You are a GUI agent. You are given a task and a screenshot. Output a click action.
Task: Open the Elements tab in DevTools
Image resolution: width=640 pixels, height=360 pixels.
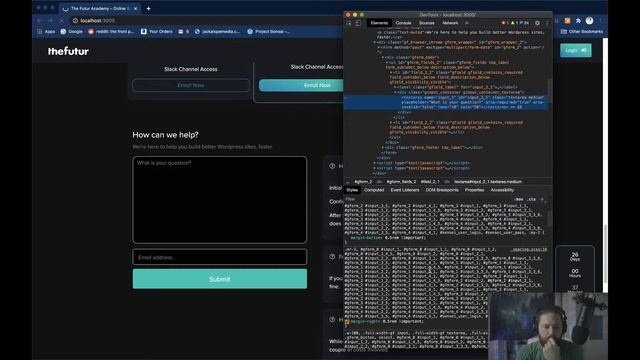(x=379, y=23)
